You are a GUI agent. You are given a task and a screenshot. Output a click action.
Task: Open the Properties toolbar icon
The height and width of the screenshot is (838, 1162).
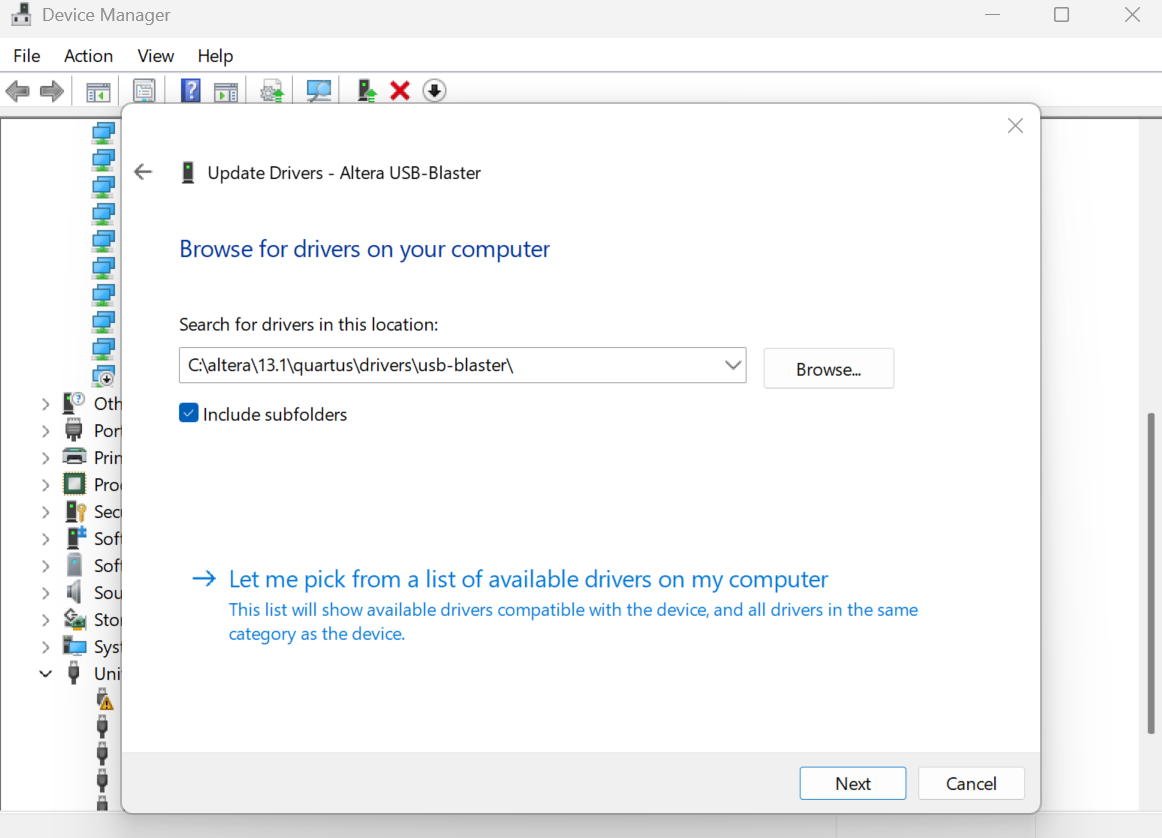[144, 91]
